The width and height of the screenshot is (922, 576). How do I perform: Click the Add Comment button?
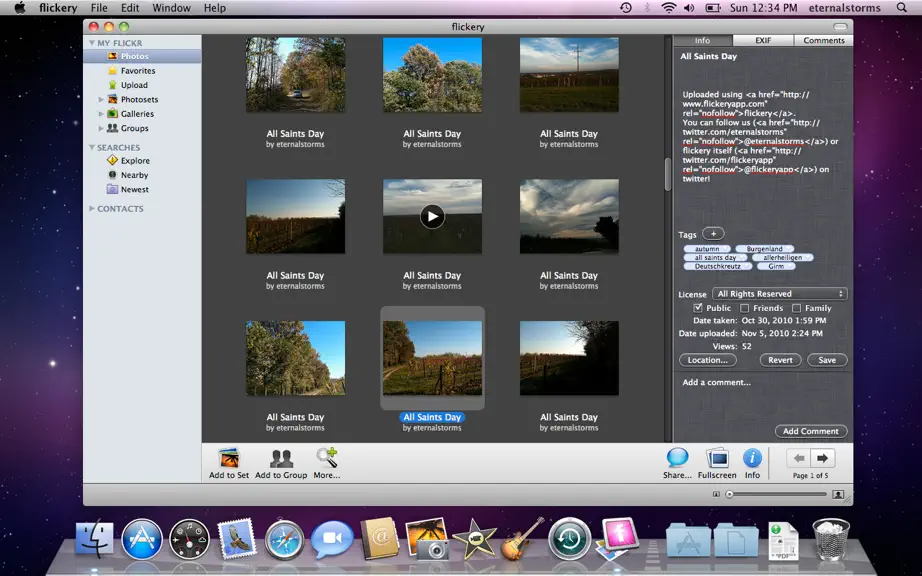click(811, 431)
